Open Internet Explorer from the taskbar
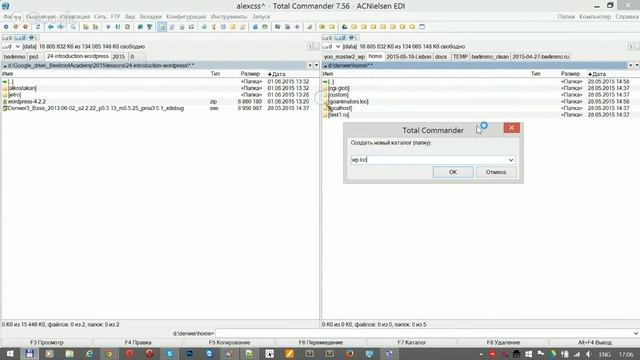Screen dimensions: 640x360 click(89, 354)
